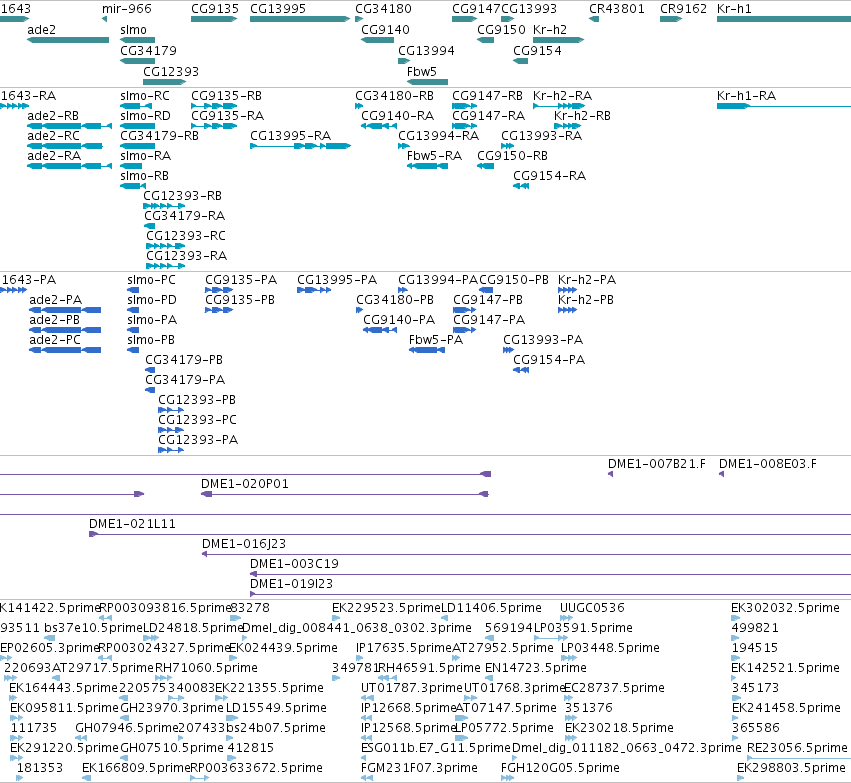Select the CG13995-RA transcript
The height and width of the screenshot is (783, 851).
point(300,146)
